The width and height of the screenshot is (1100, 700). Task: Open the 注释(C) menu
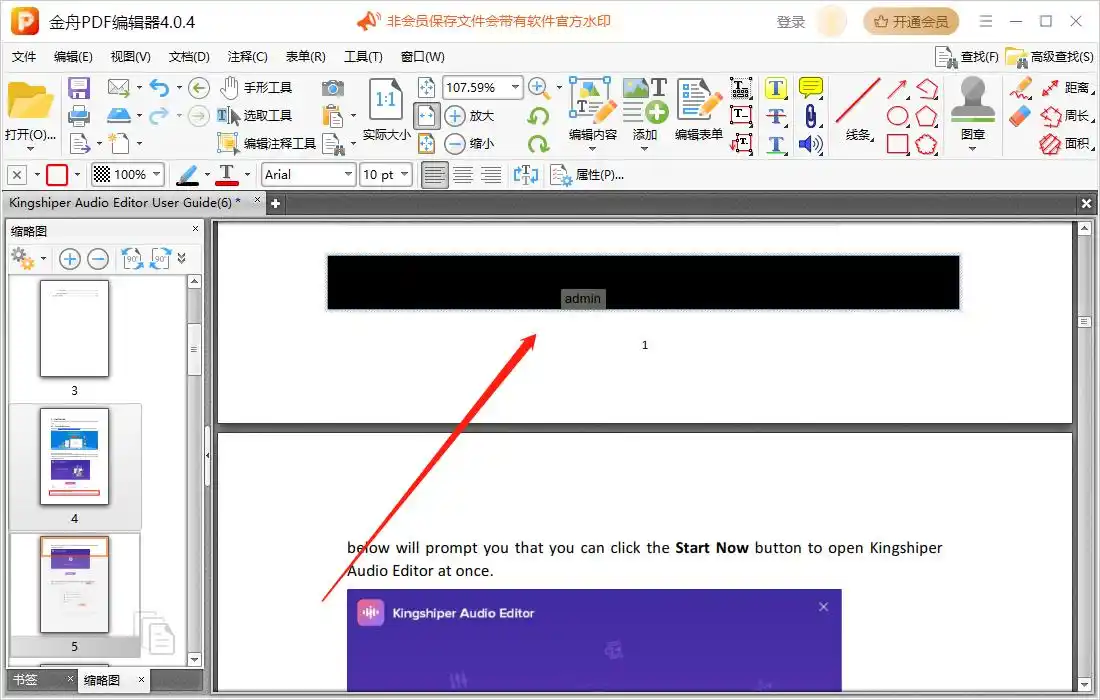coord(247,57)
